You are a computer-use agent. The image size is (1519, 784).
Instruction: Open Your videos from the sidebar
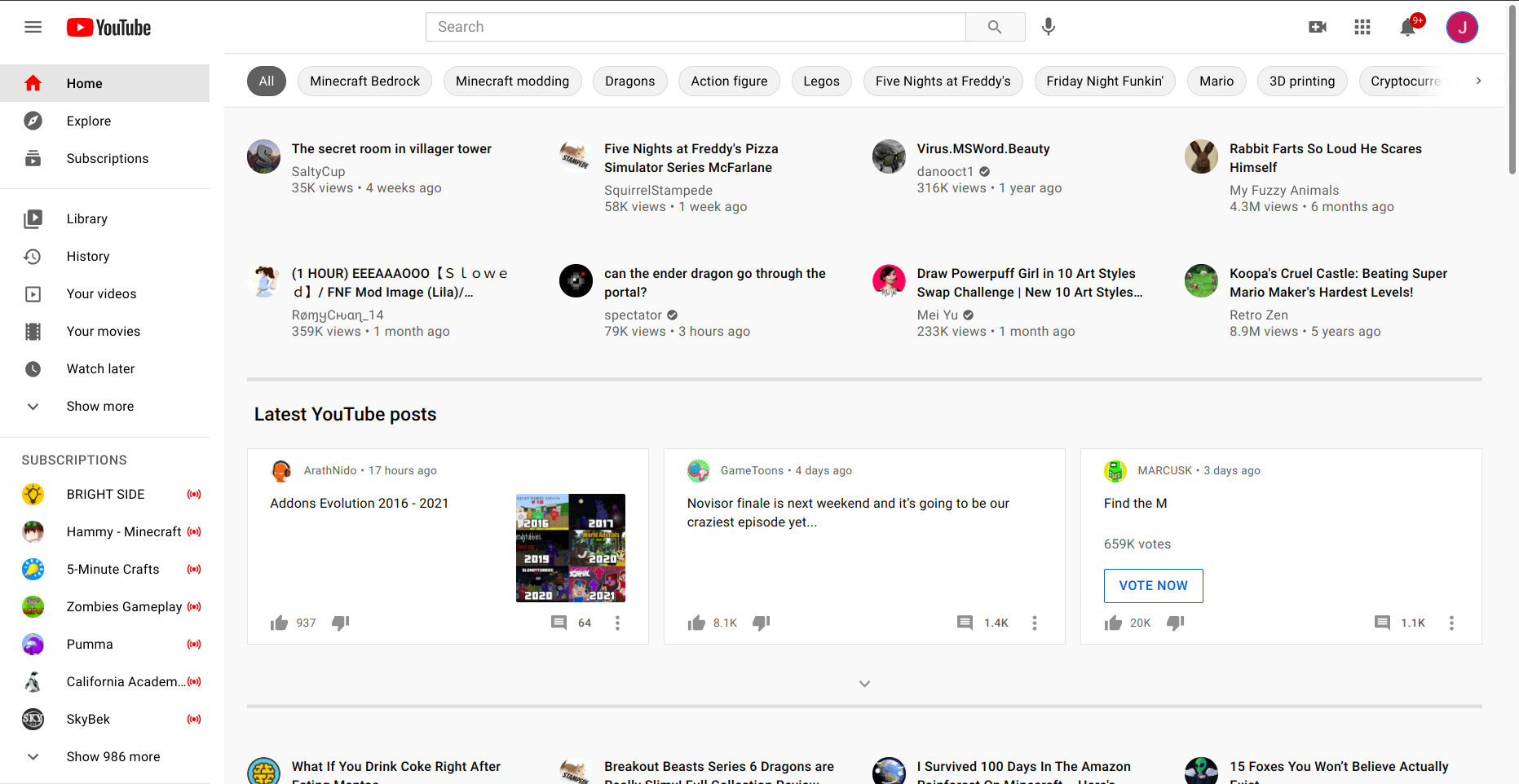[x=101, y=293]
